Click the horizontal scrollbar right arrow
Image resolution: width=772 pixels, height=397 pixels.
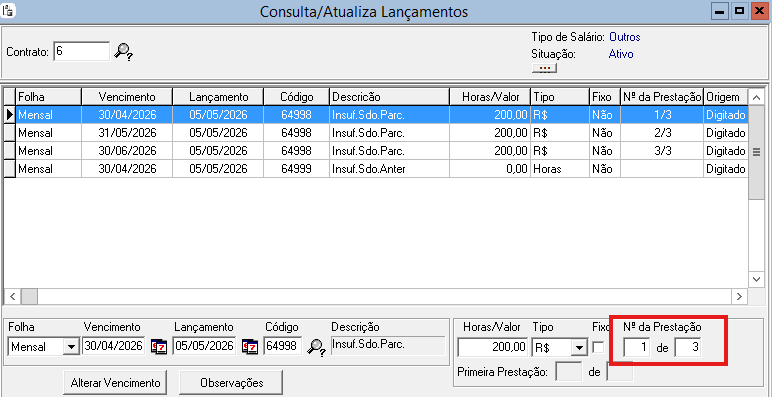pyautogui.click(x=739, y=297)
